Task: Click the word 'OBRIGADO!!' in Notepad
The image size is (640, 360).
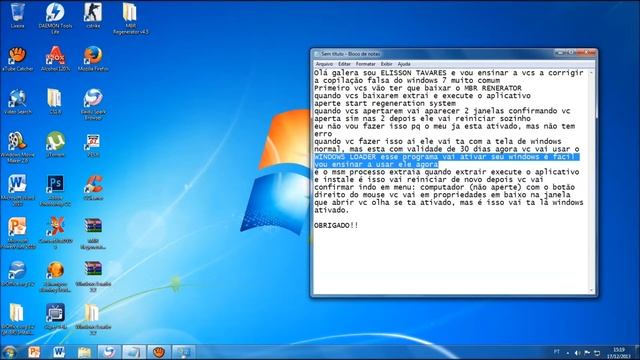Action: click(336, 225)
